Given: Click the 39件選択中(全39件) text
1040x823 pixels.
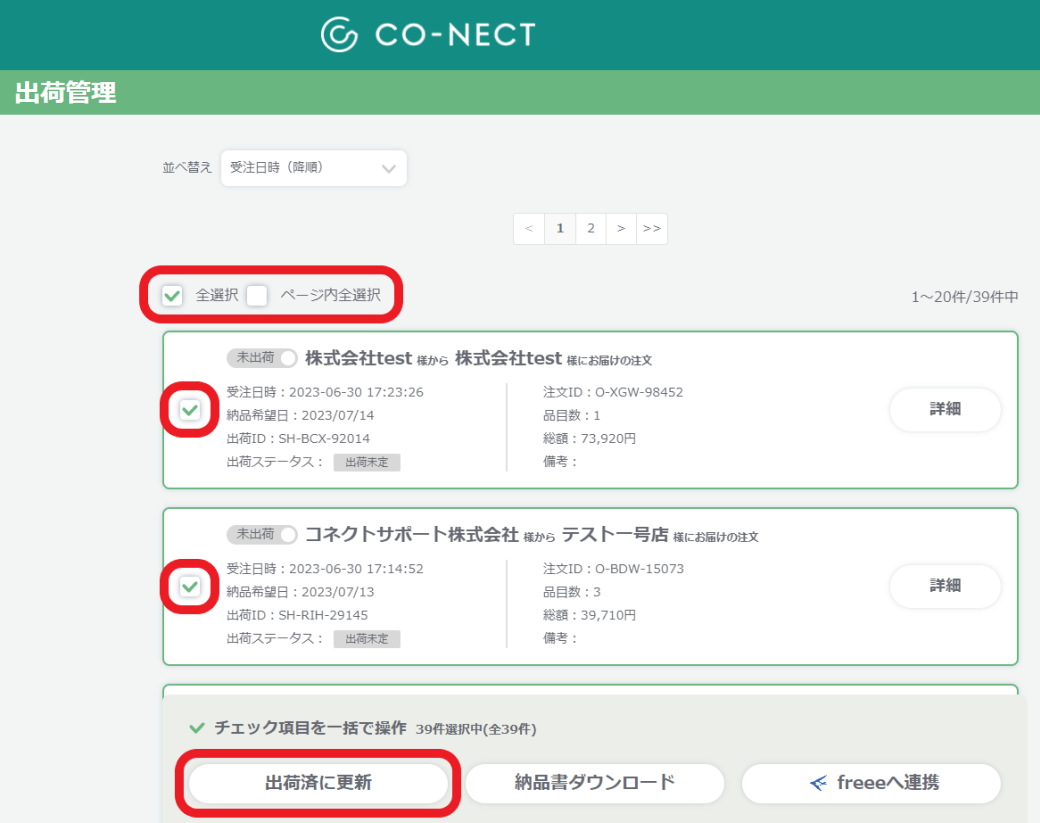Looking at the screenshot, I should click(476, 729).
